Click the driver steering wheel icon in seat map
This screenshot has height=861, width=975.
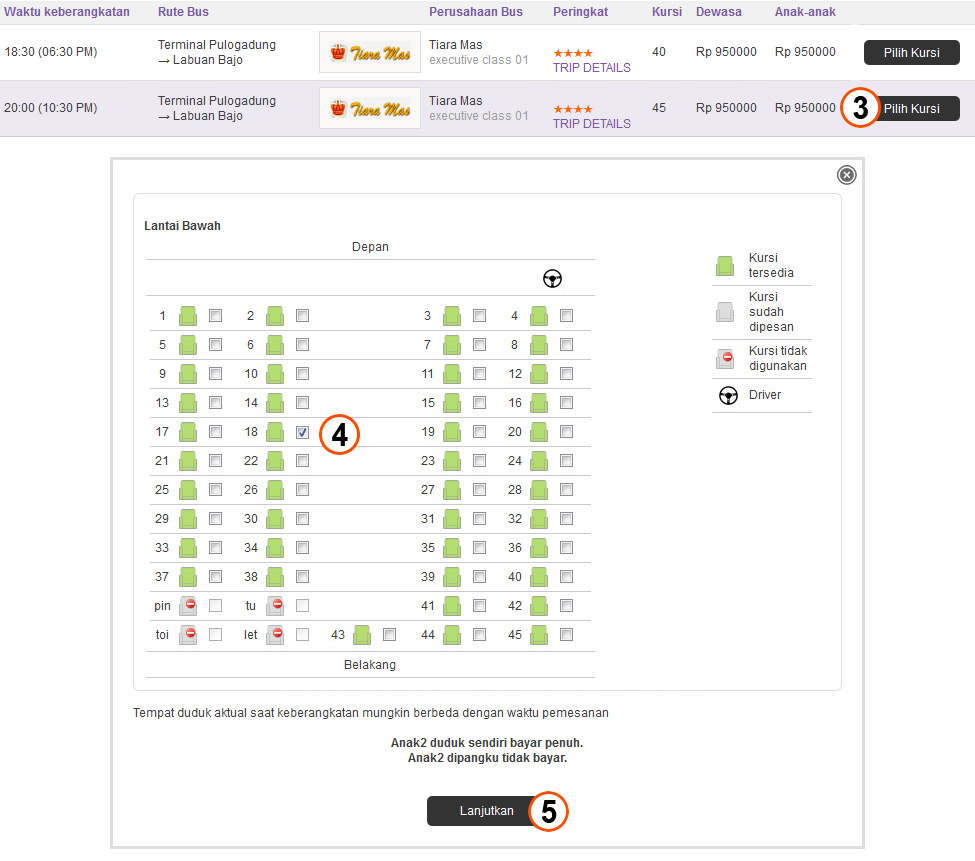click(552, 279)
